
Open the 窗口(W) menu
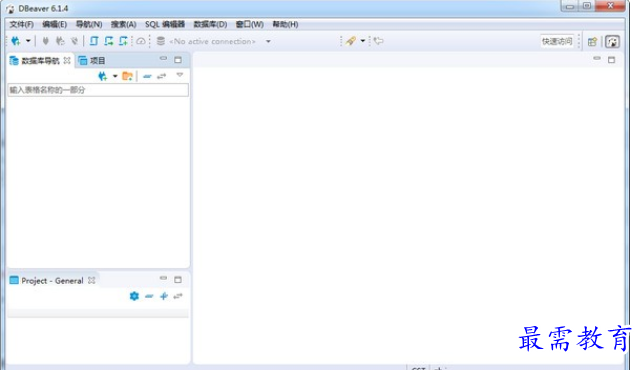coord(250,24)
